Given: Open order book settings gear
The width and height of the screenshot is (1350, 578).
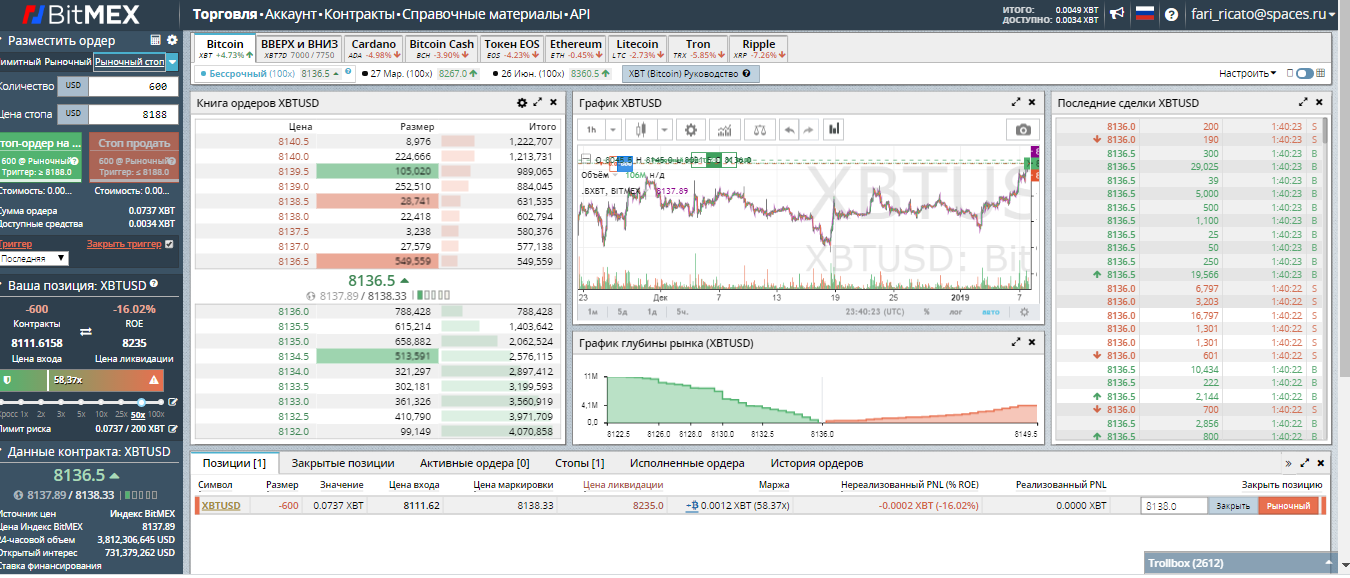Looking at the screenshot, I should point(521,103).
